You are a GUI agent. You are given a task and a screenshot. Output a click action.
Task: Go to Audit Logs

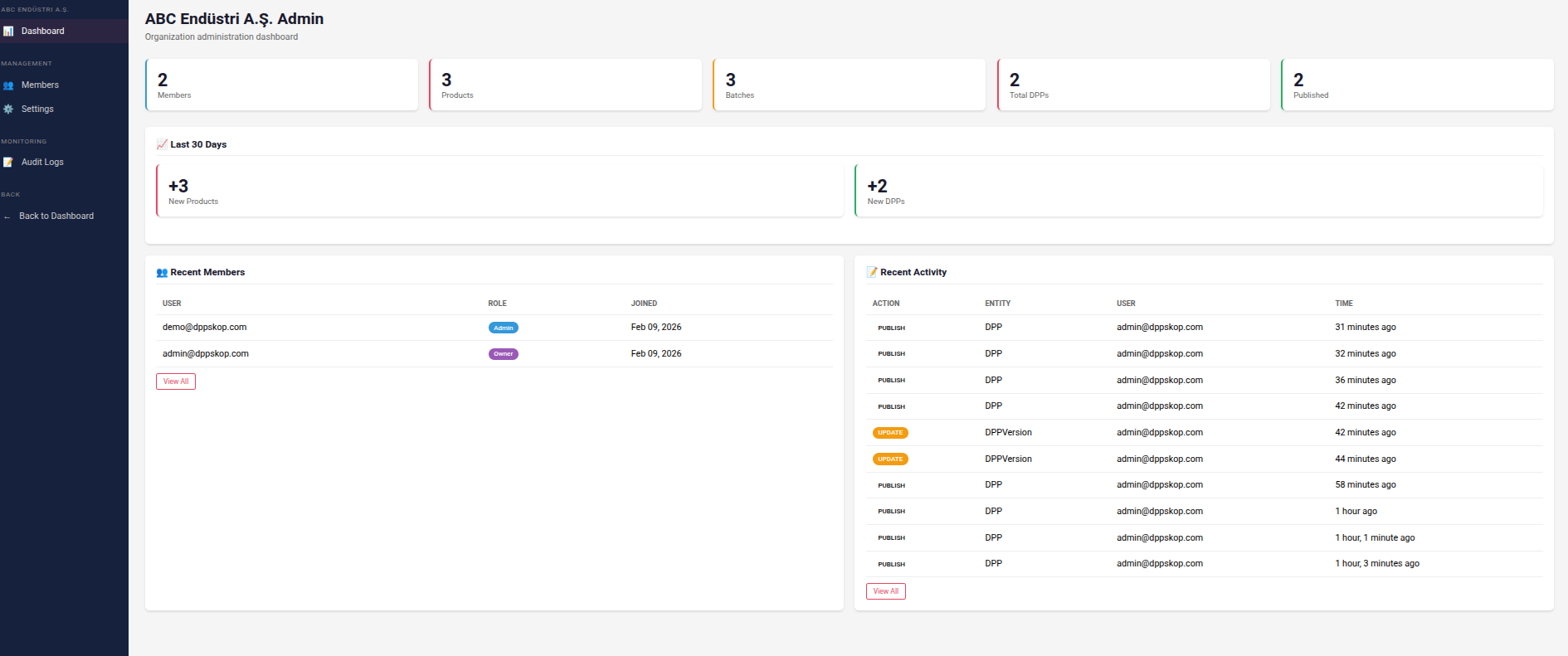[64, 163]
